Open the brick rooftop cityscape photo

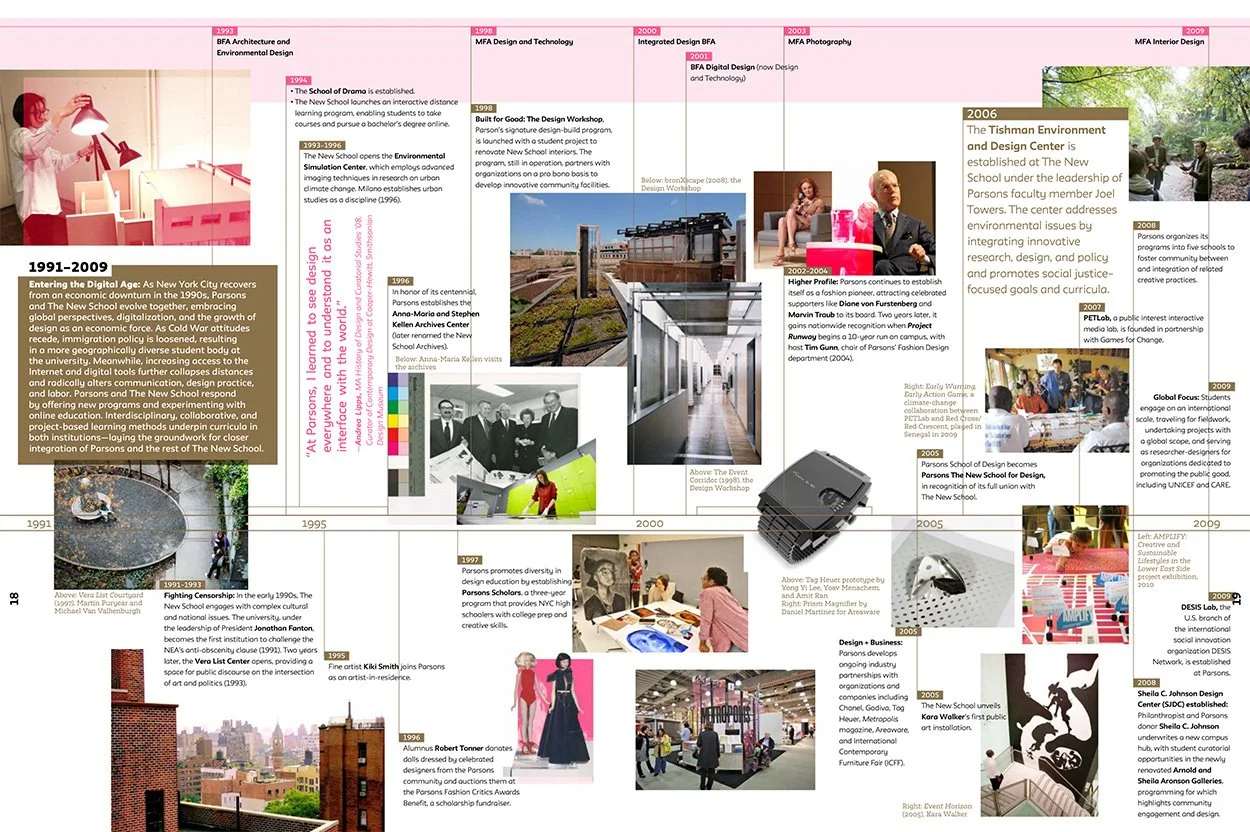tap(247, 741)
